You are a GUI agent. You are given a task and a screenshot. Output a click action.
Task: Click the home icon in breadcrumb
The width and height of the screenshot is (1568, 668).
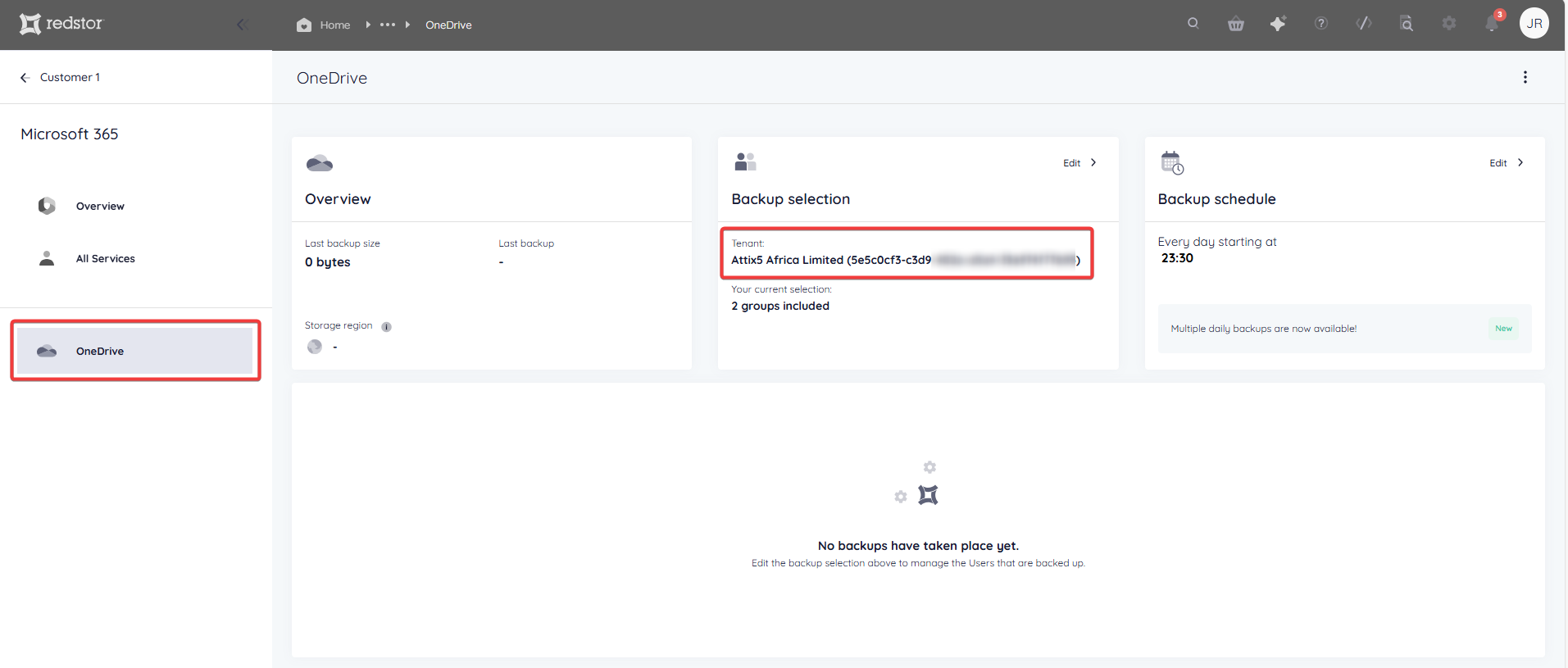coord(304,25)
